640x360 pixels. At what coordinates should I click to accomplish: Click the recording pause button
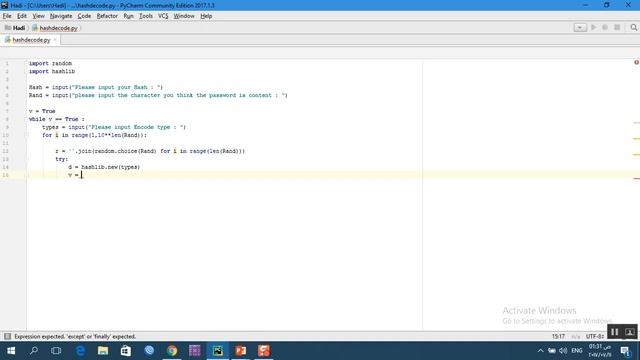615,332
